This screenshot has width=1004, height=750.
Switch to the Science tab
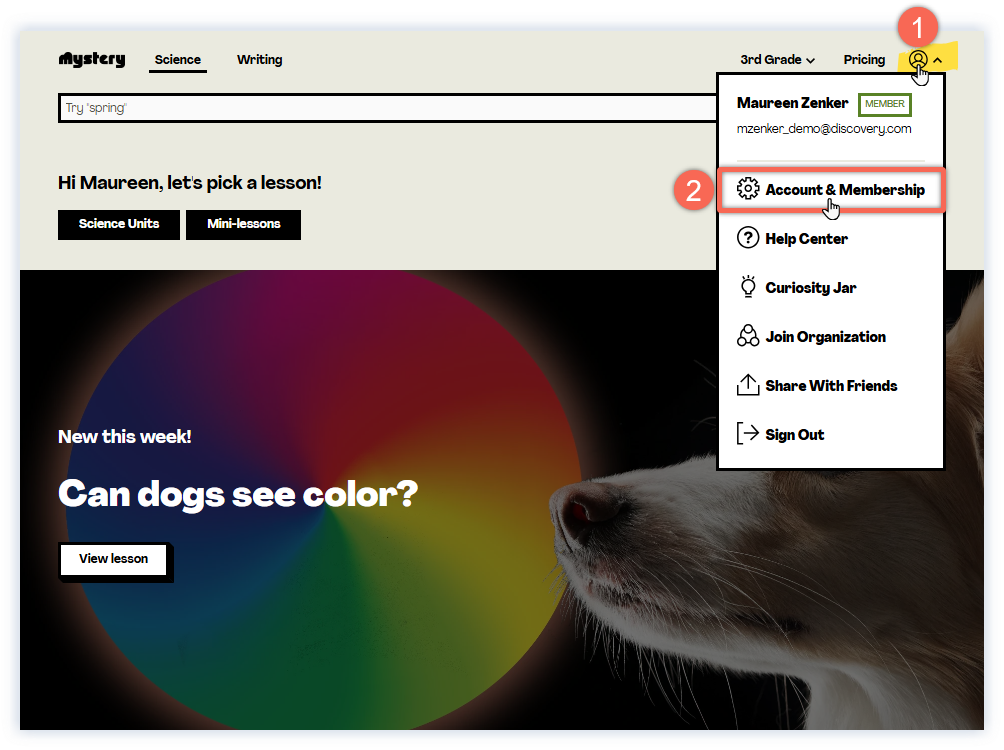177,60
